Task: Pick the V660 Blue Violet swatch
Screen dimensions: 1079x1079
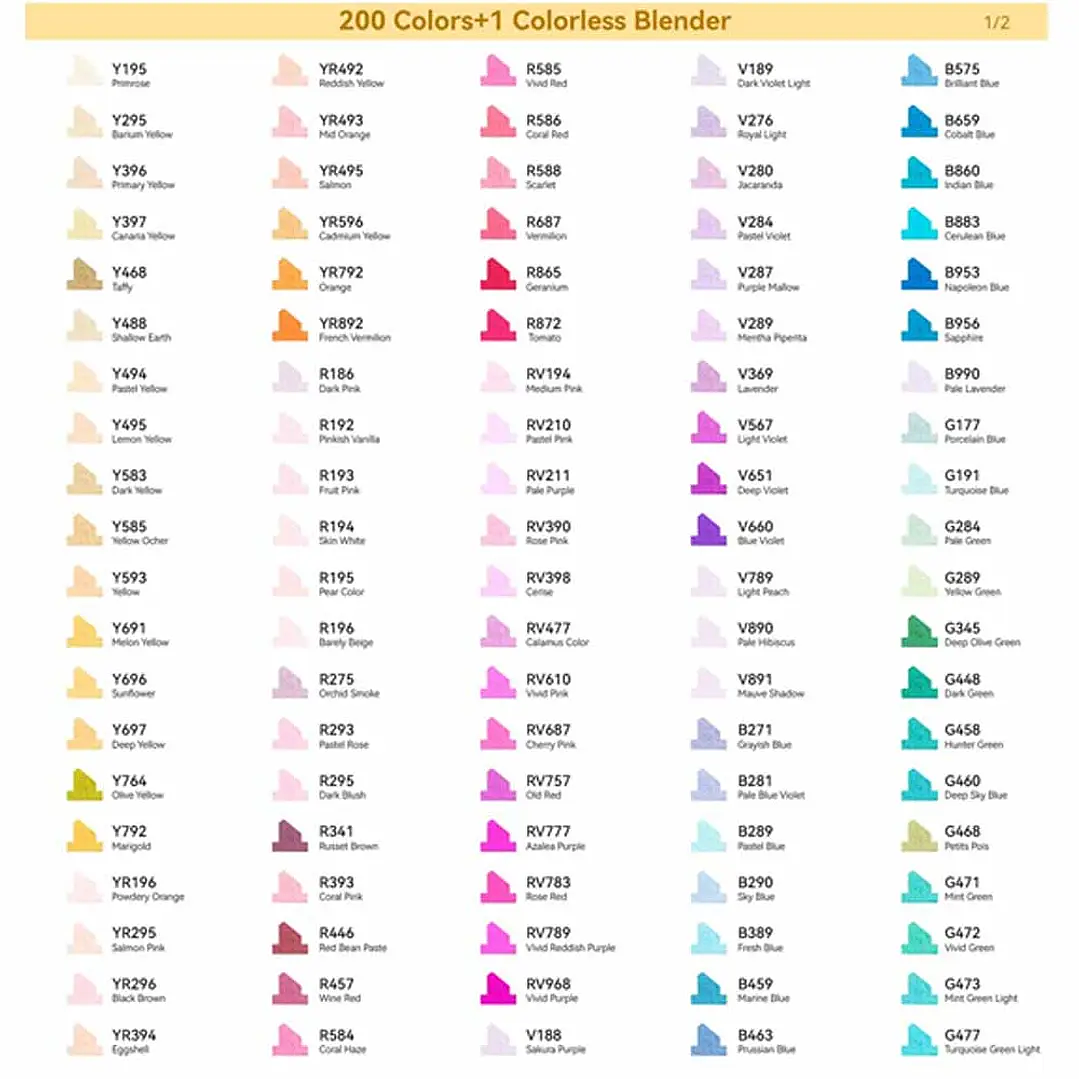Action: [x=708, y=532]
